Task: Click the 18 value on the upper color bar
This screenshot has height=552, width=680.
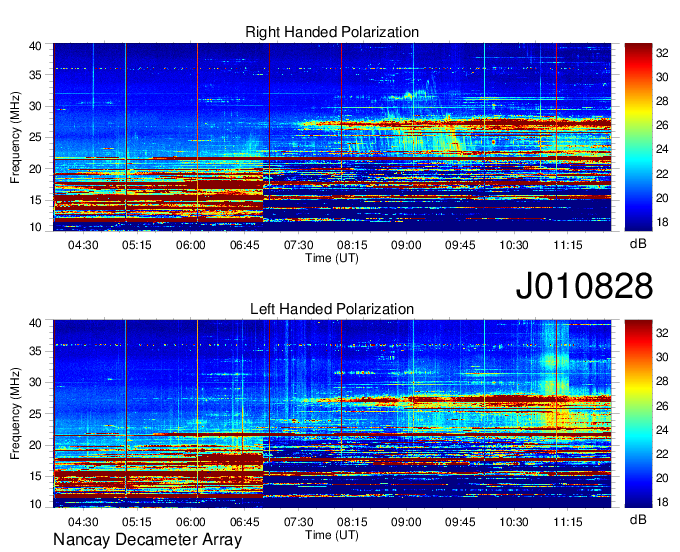Action: click(x=662, y=222)
